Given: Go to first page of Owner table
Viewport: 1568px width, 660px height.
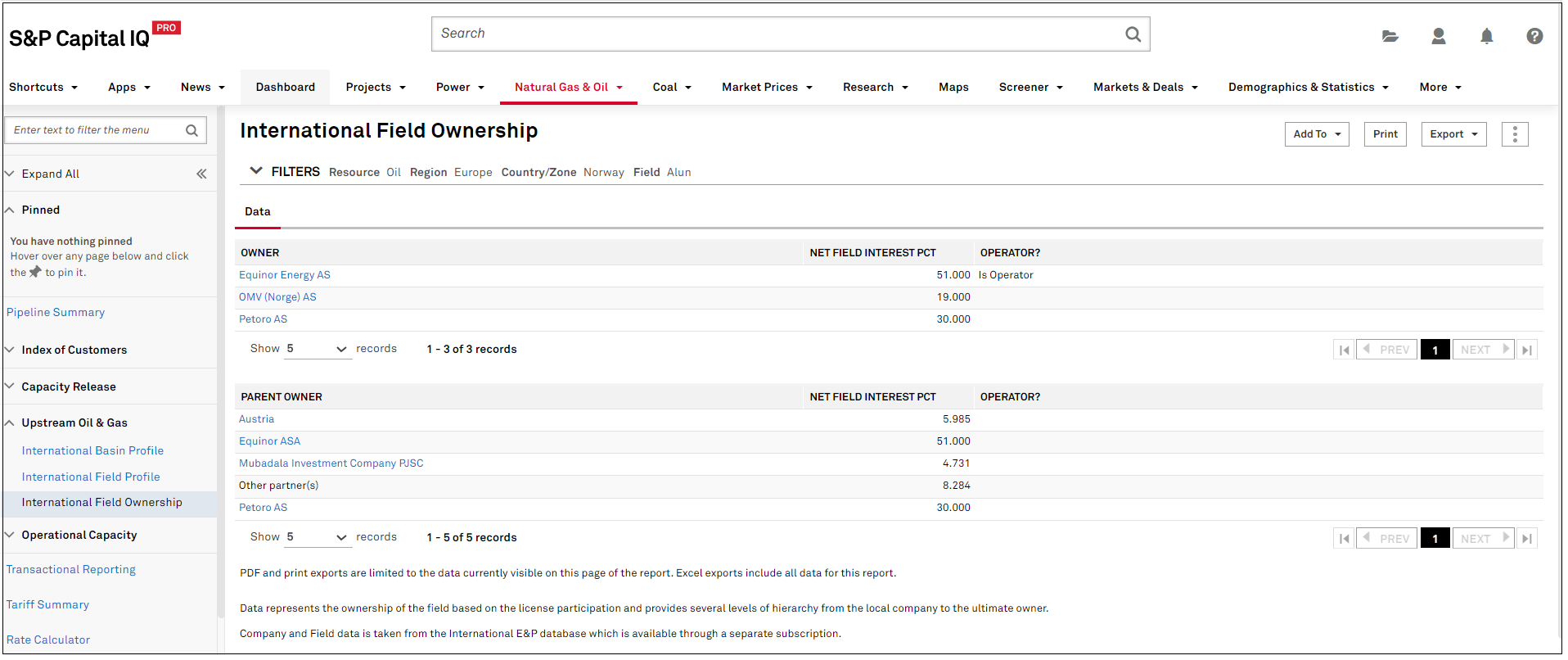Looking at the screenshot, I should tap(1344, 350).
